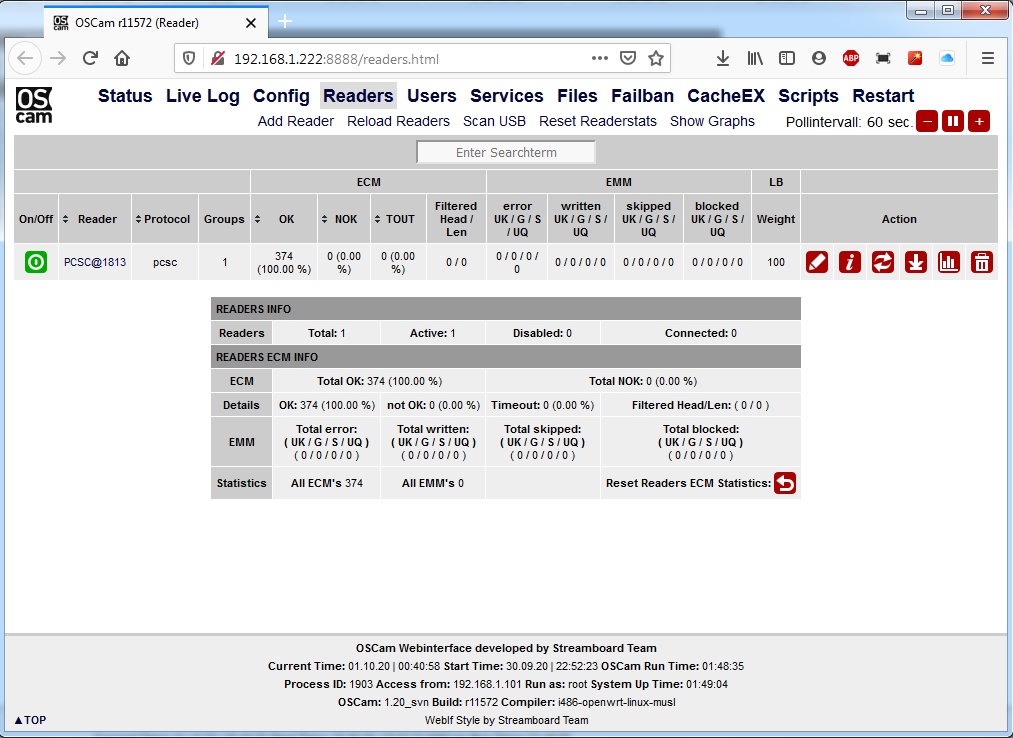Open the bar chart graph icon for reader

pos(948,262)
